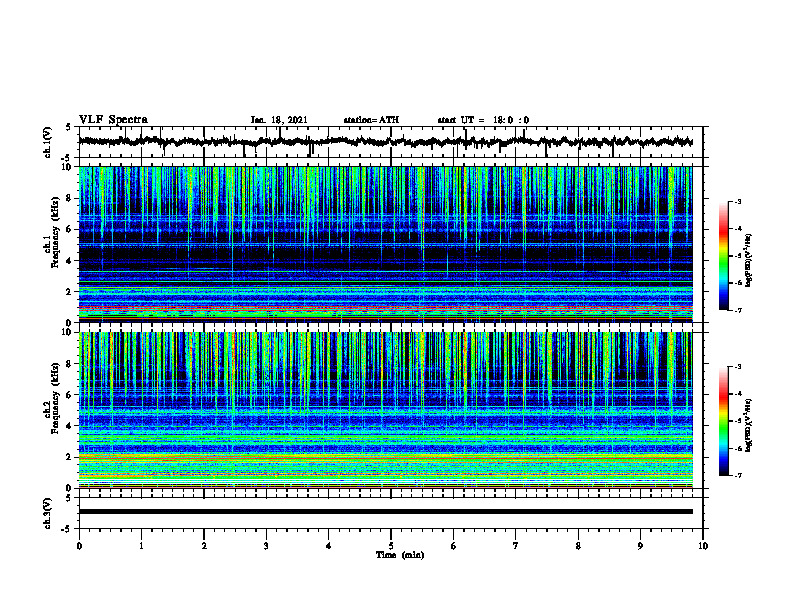Image resolution: width=792 pixels, height=612 pixels.
Task: Click the "Time (min)" x-axis label
Action: (x=400, y=555)
